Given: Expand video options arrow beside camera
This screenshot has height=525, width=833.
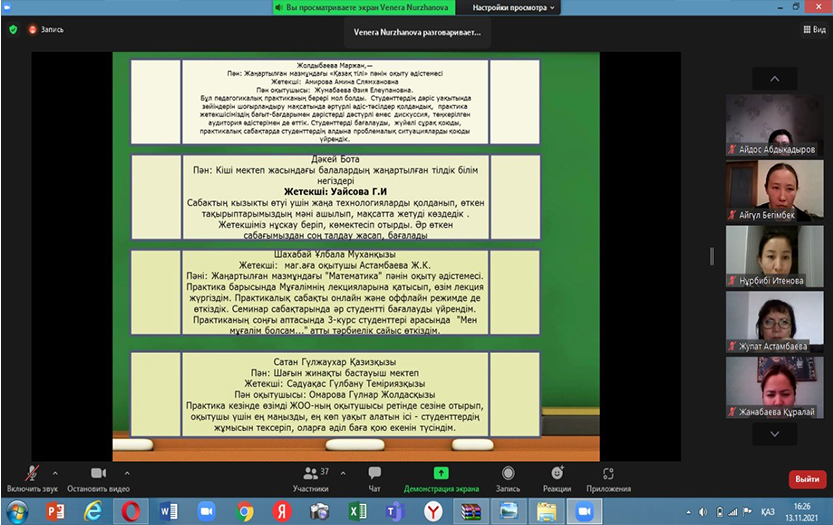Looking at the screenshot, I should (x=127, y=472).
